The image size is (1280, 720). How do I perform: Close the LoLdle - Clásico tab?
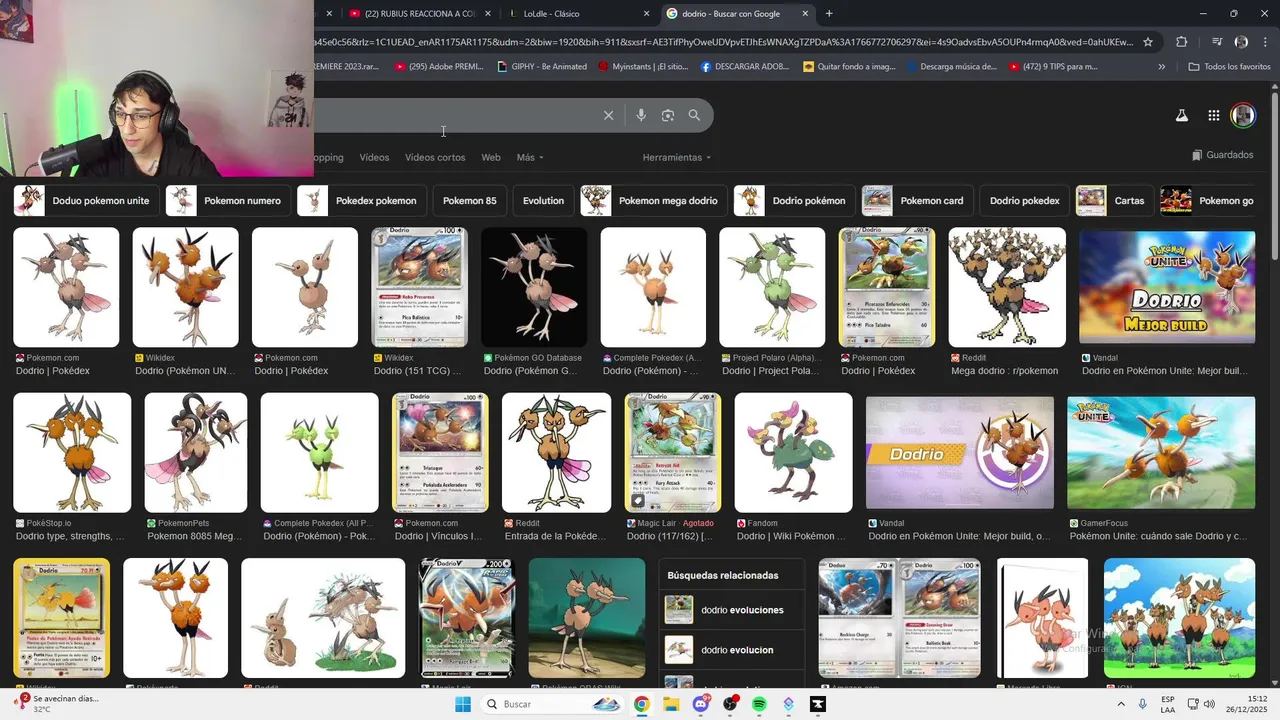pos(646,14)
